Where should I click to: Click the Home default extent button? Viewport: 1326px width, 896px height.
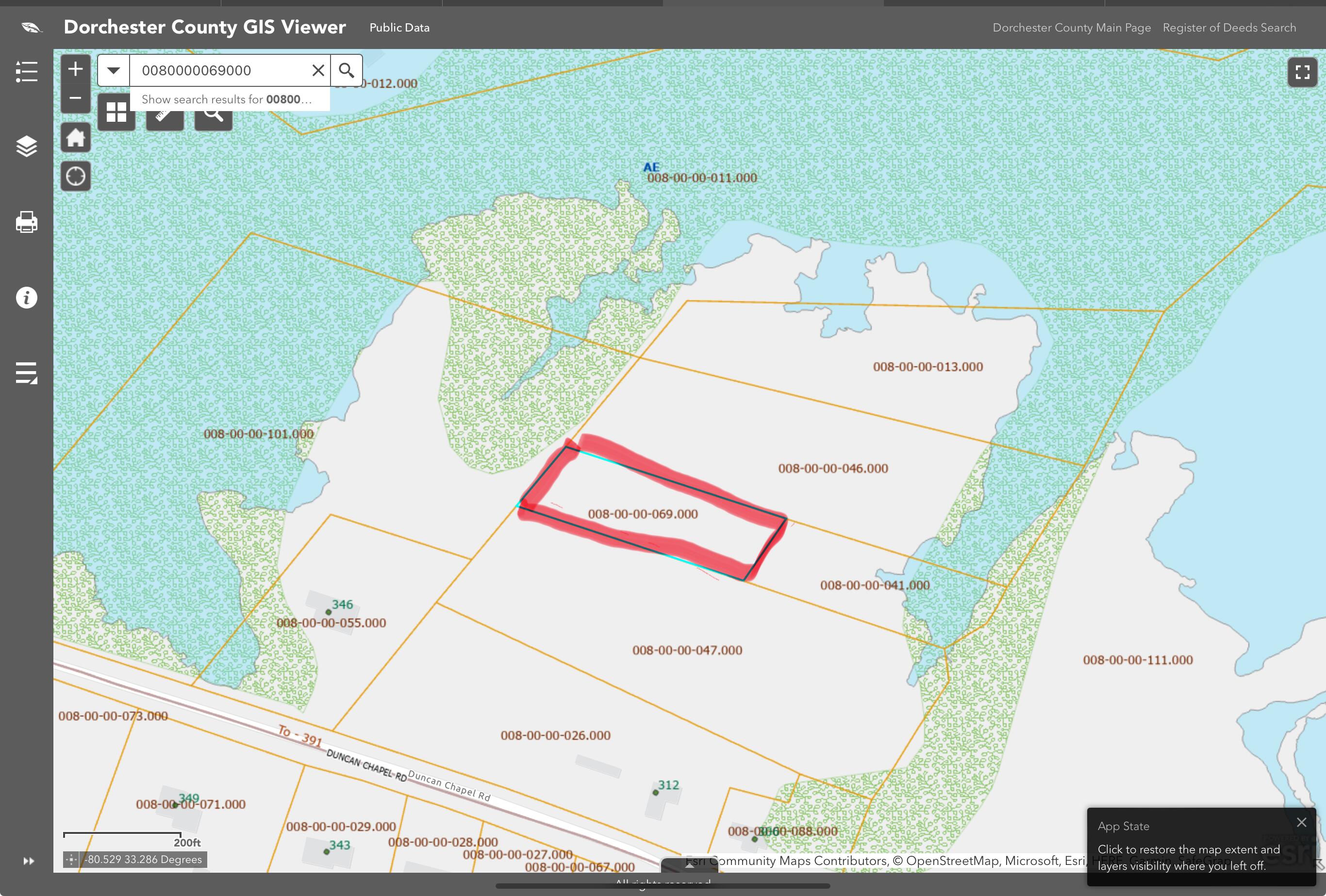[x=75, y=137]
